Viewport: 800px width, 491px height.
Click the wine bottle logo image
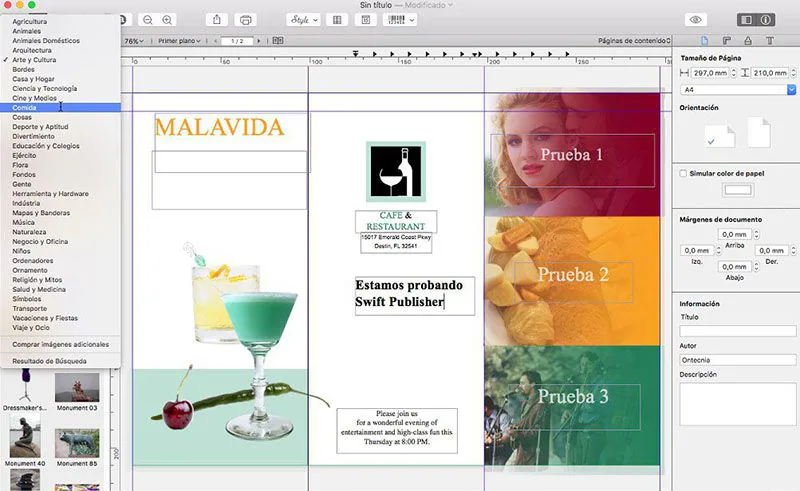396,171
